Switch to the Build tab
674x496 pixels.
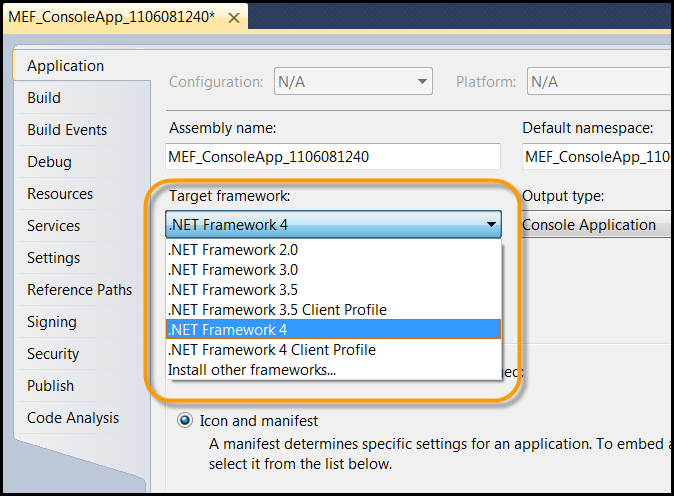click(x=44, y=98)
